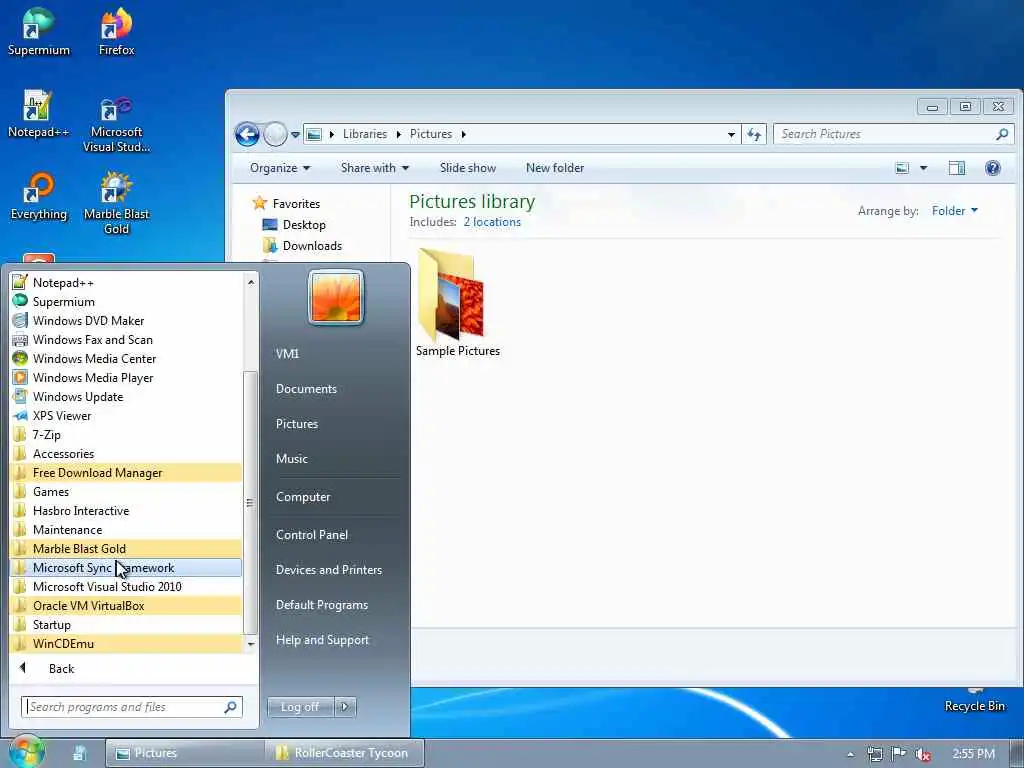Image resolution: width=1024 pixels, height=768 pixels.
Task: Open the Organize dropdown menu
Action: tap(280, 168)
